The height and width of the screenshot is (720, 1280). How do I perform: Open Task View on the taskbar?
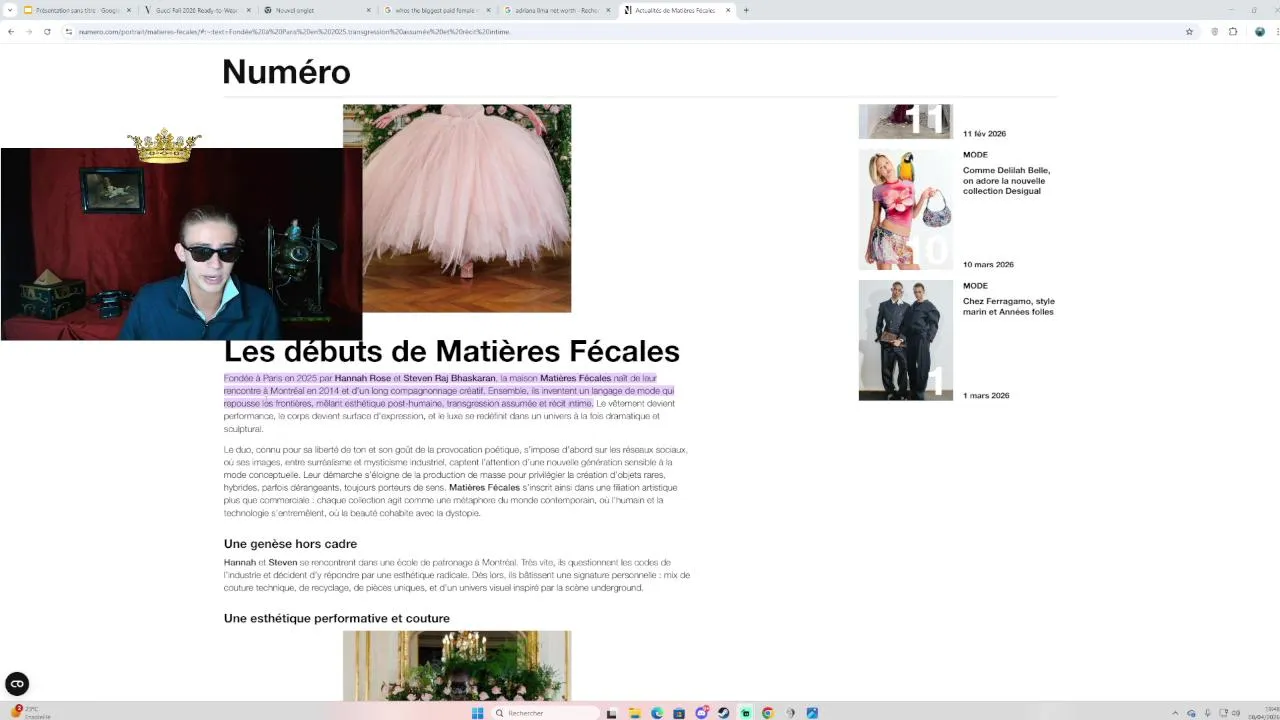click(612, 713)
